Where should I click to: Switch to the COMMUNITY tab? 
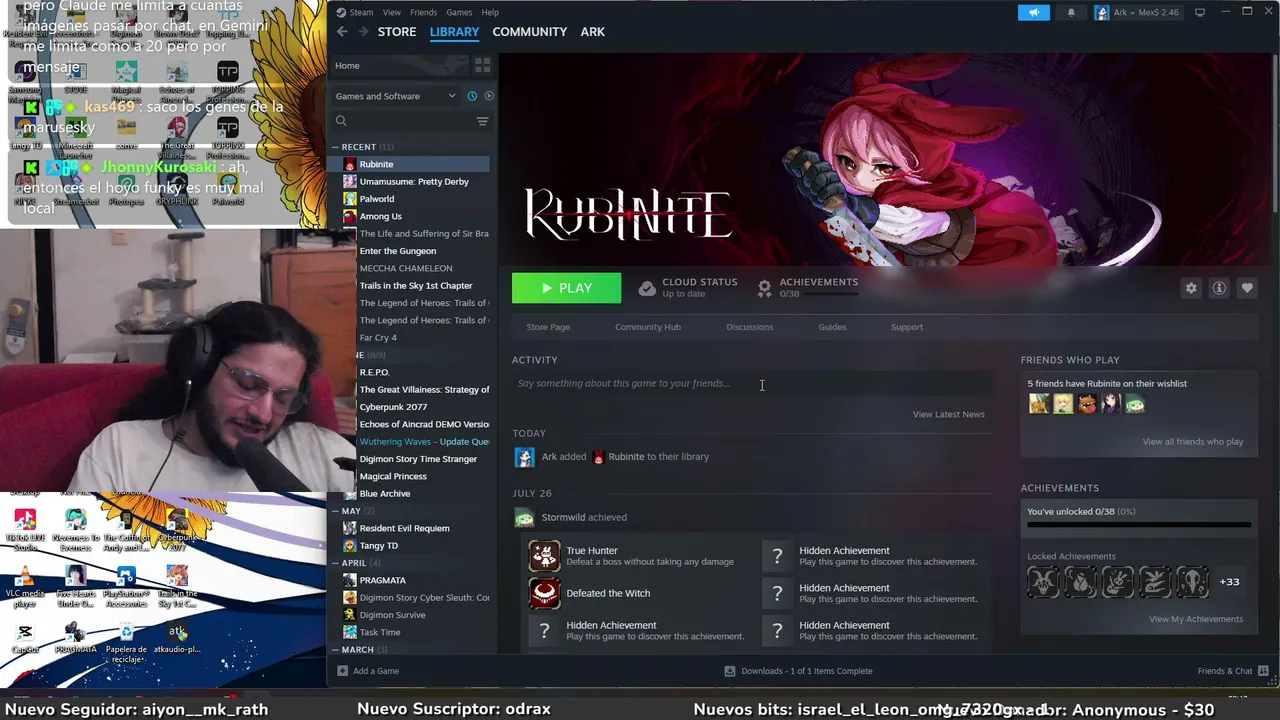pyautogui.click(x=530, y=32)
